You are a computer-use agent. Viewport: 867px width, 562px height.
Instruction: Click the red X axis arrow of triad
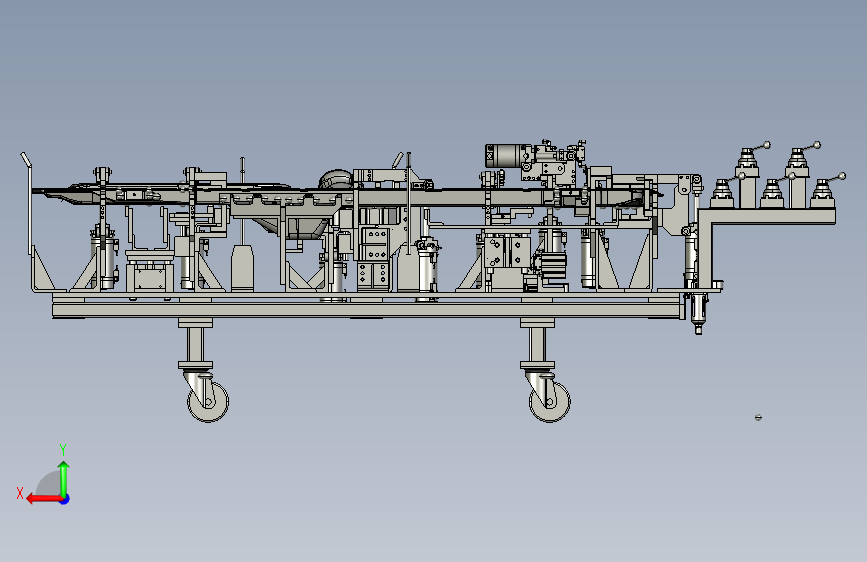pyautogui.click(x=43, y=499)
